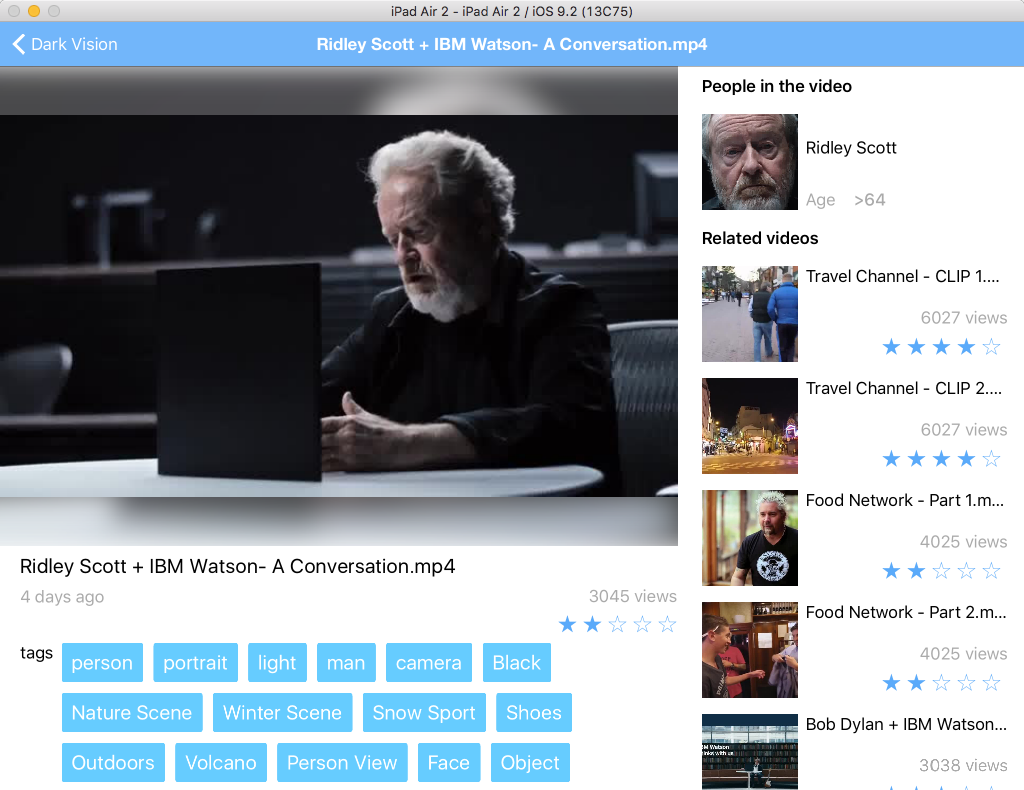Open Food Network Part 2 thumbnail
Screen dimensions: 1024x790
[x=750, y=650]
